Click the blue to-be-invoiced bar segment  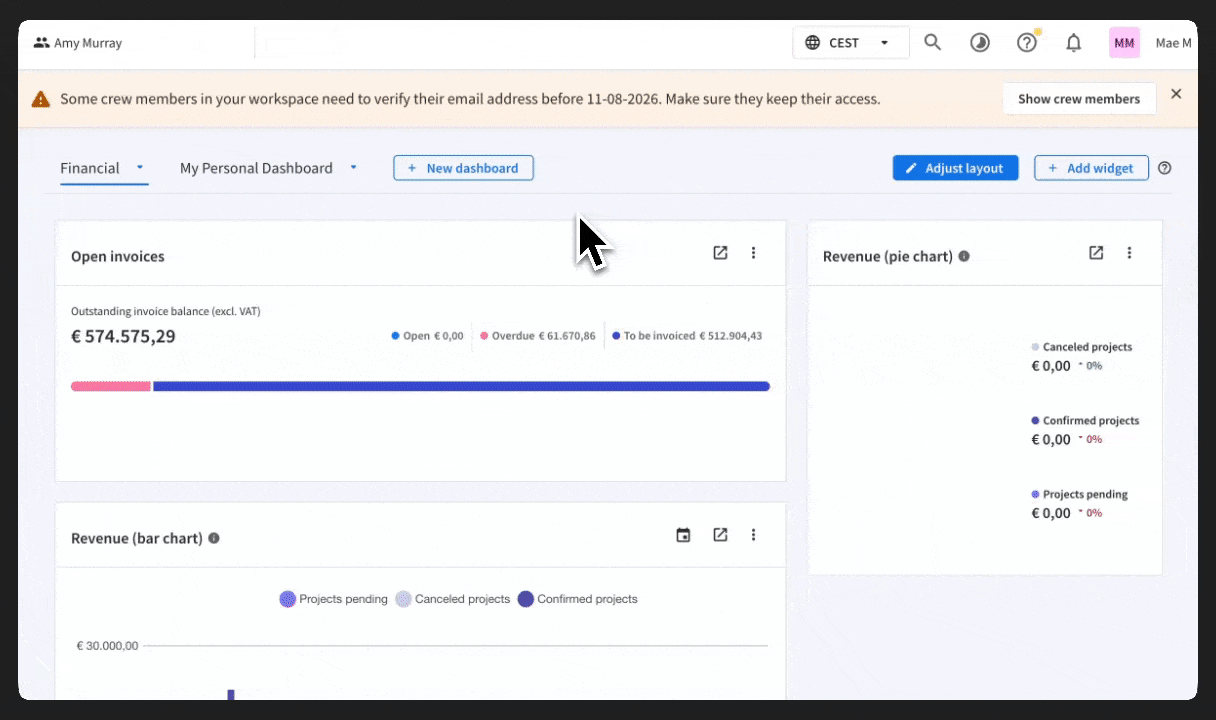click(x=461, y=386)
